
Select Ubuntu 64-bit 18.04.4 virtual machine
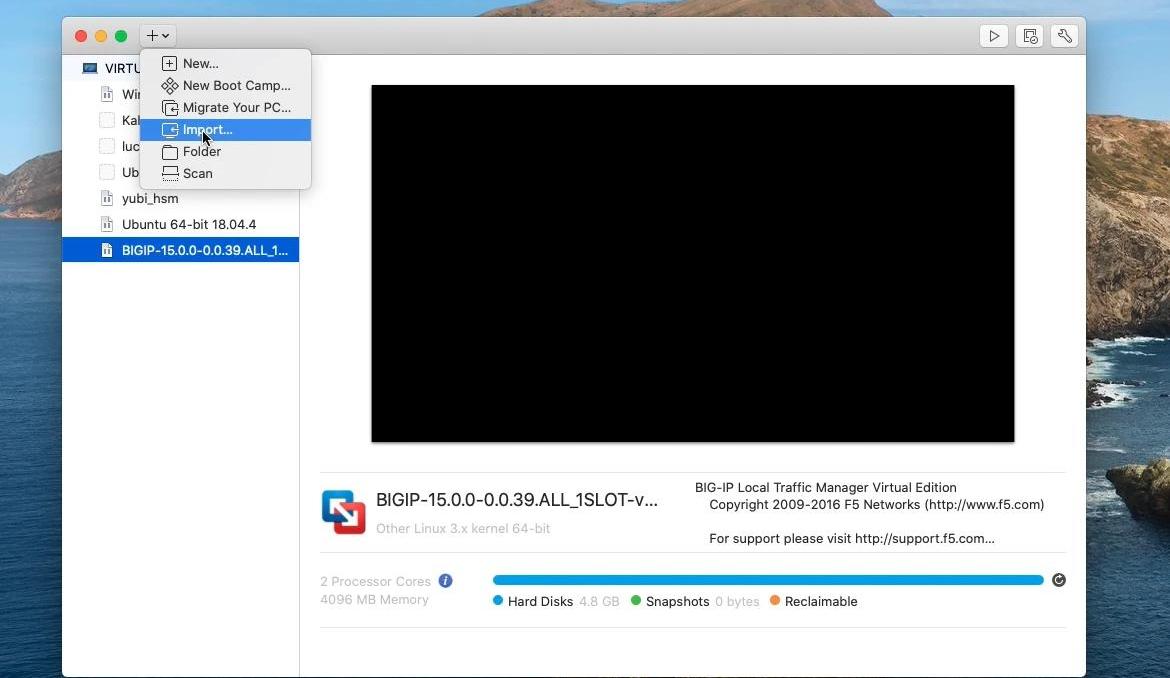point(181,225)
